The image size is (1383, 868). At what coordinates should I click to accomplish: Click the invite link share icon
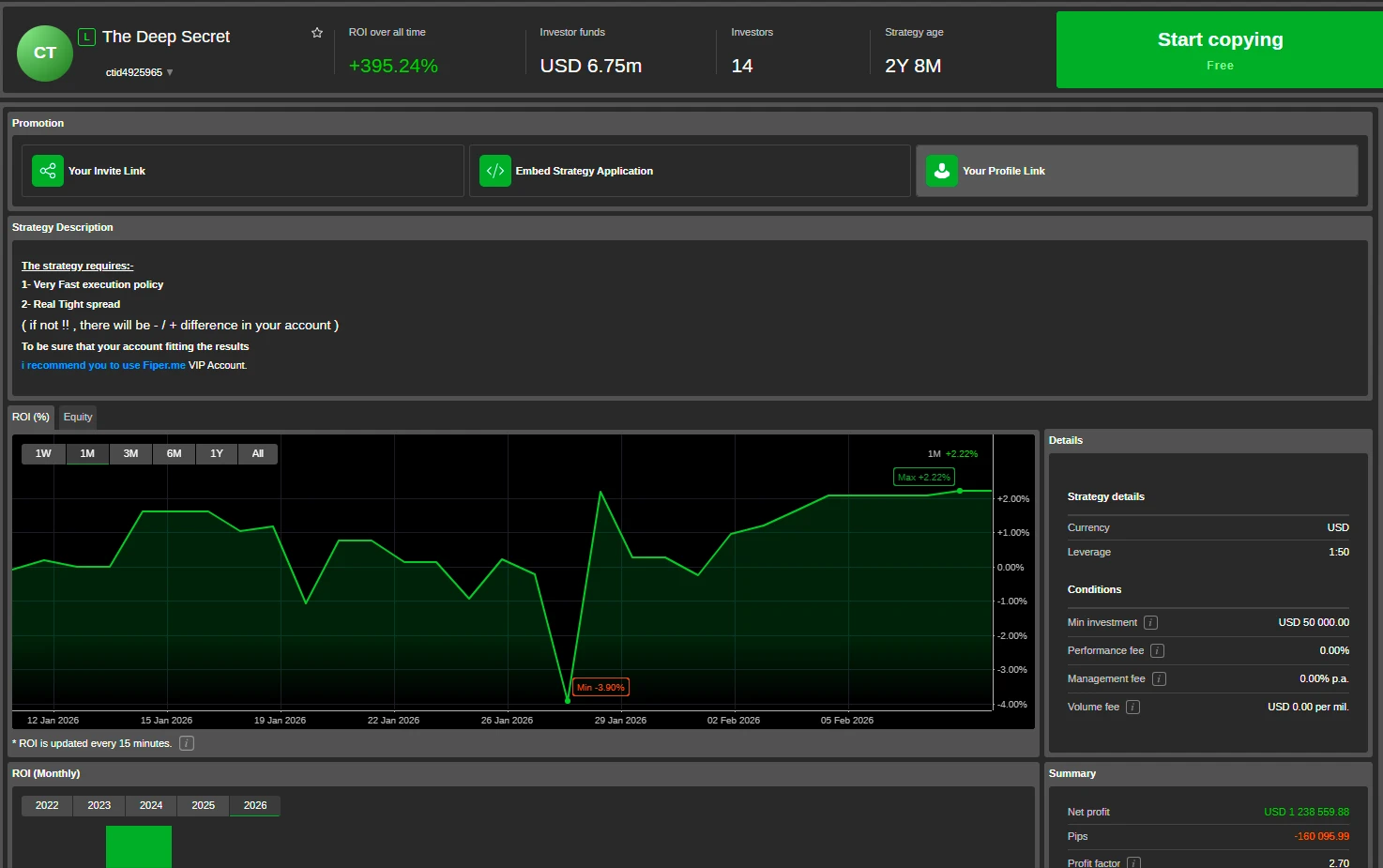pos(47,171)
